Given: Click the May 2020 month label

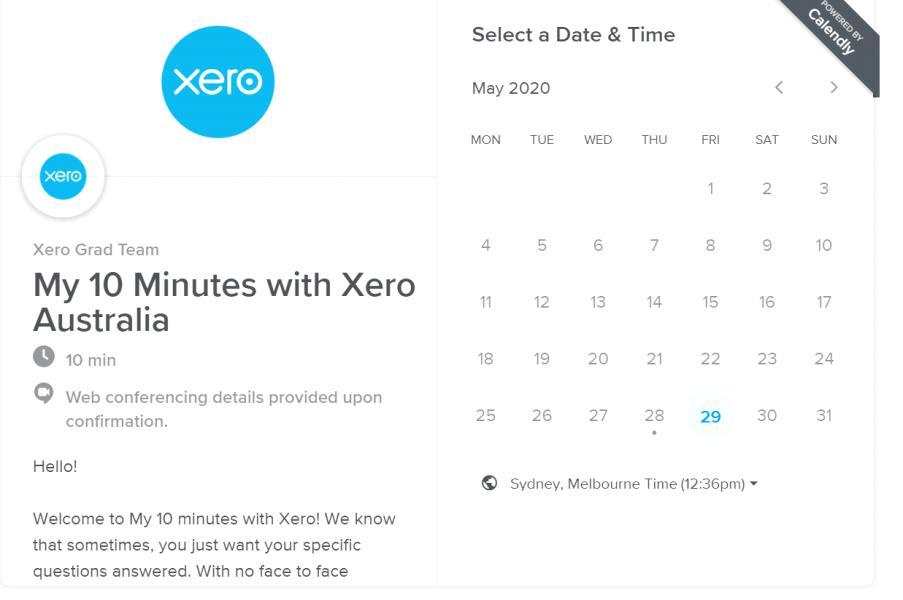Looking at the screenshot, I should tap(511, 88).
